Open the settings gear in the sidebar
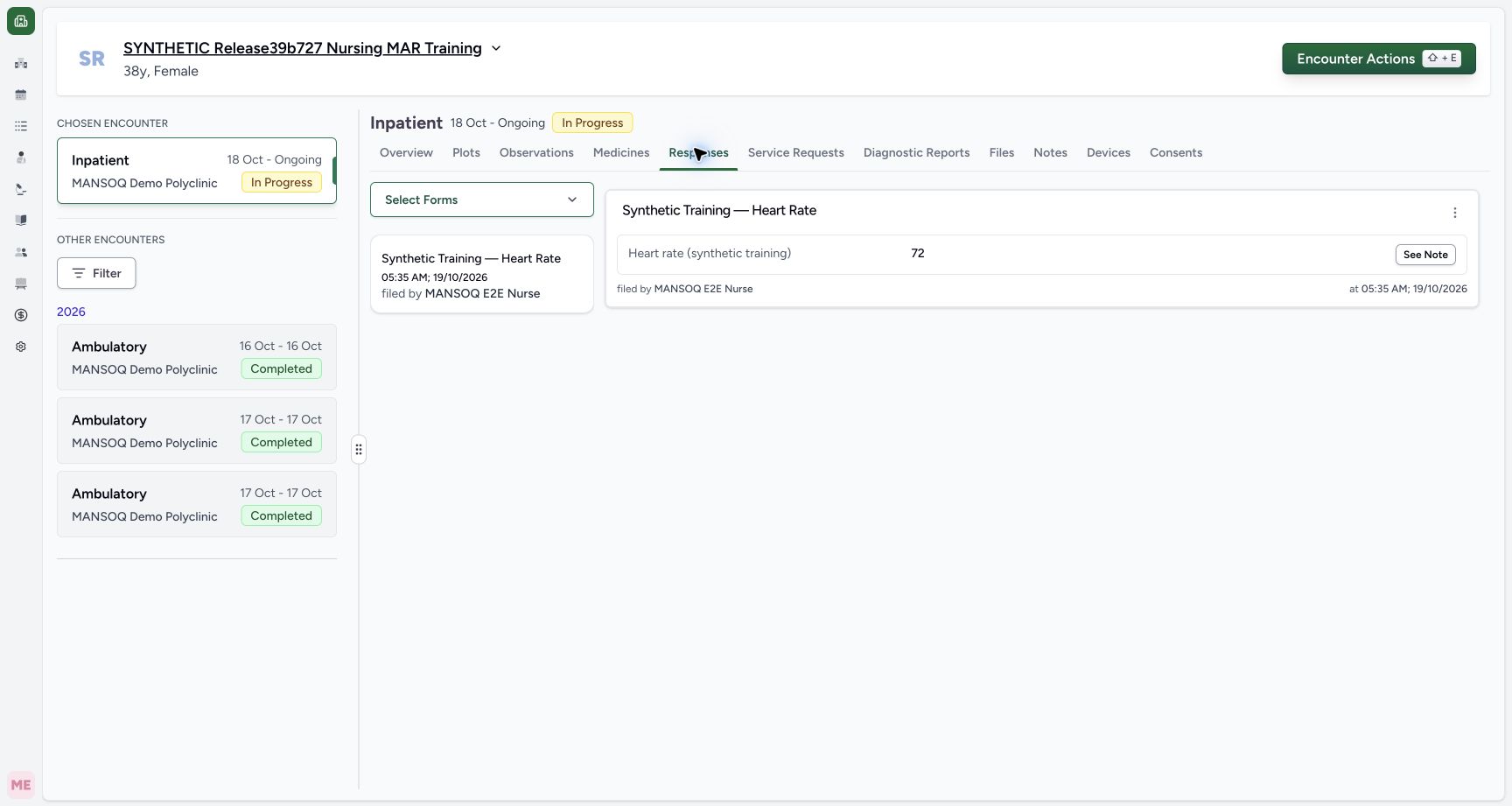The width and height of the screenshot is (1512, 806). (21, 347)
